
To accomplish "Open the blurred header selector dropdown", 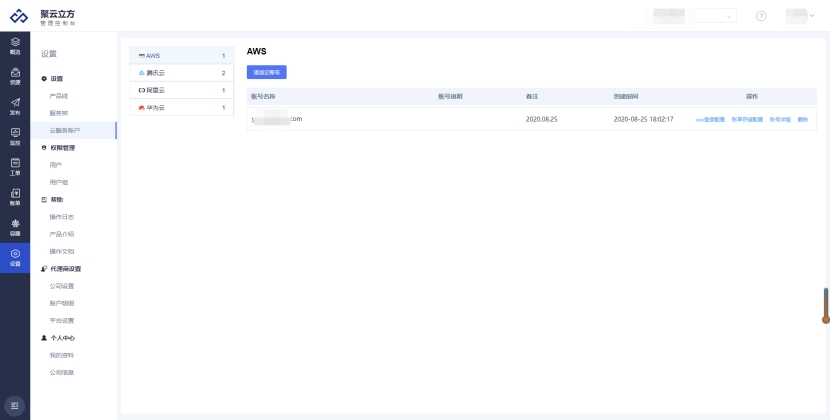I will point(715,16).
